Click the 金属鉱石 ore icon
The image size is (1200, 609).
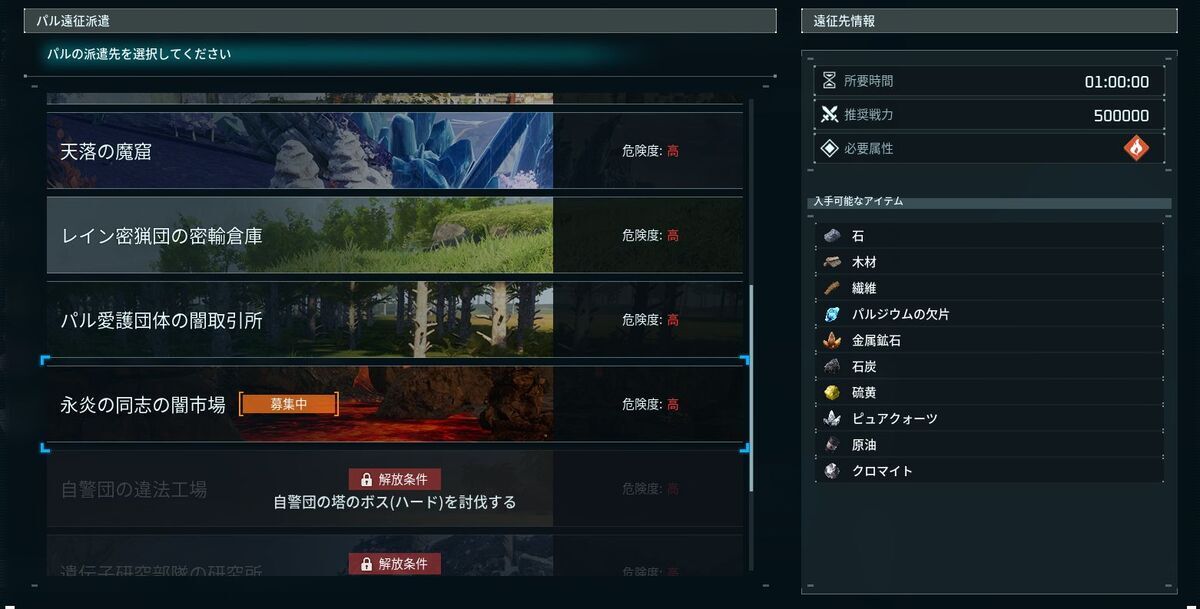(x=832, y=340)
